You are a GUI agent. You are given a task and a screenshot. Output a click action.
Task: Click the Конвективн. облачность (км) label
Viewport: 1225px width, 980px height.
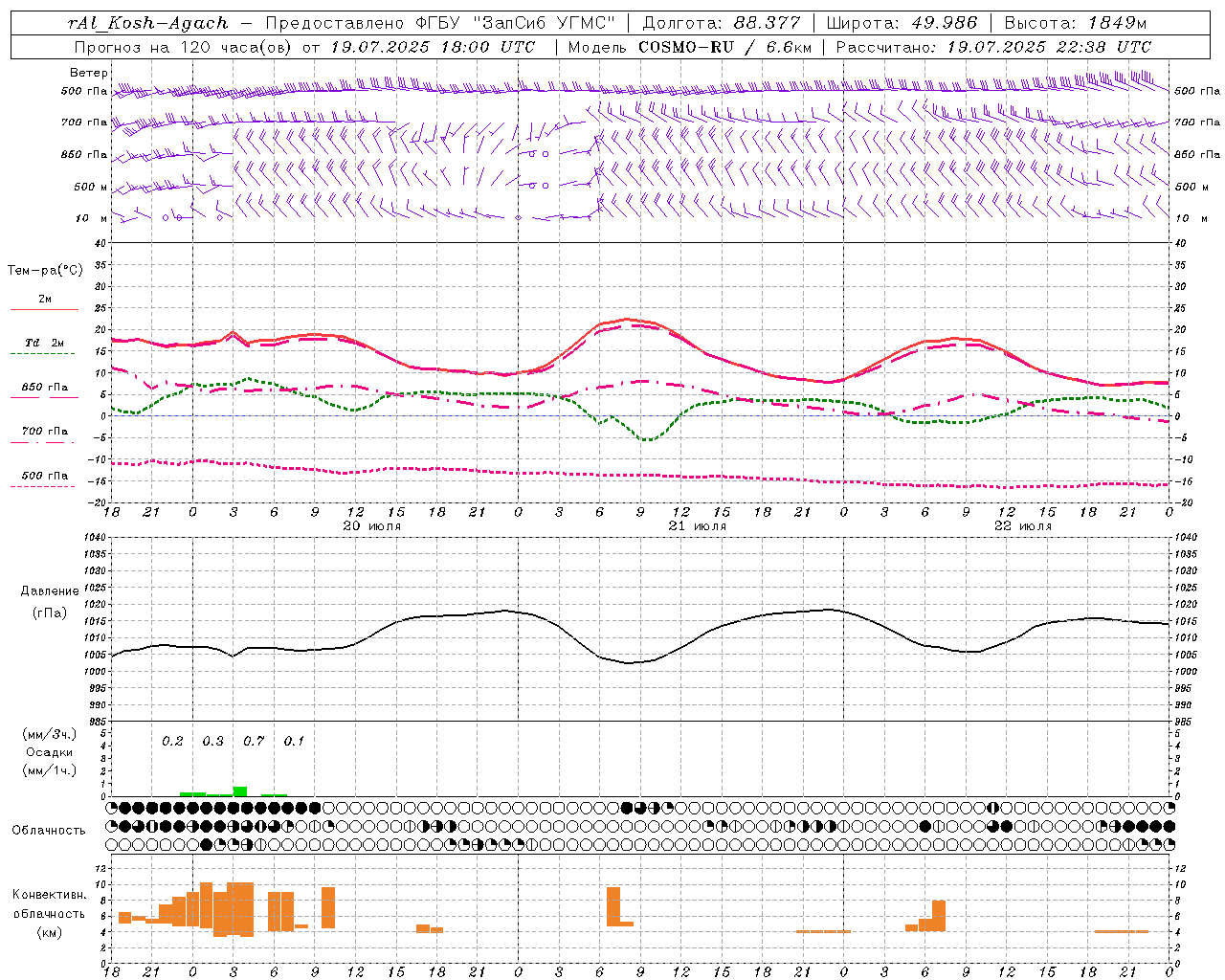pyautogui.click(x=49, y=913)
